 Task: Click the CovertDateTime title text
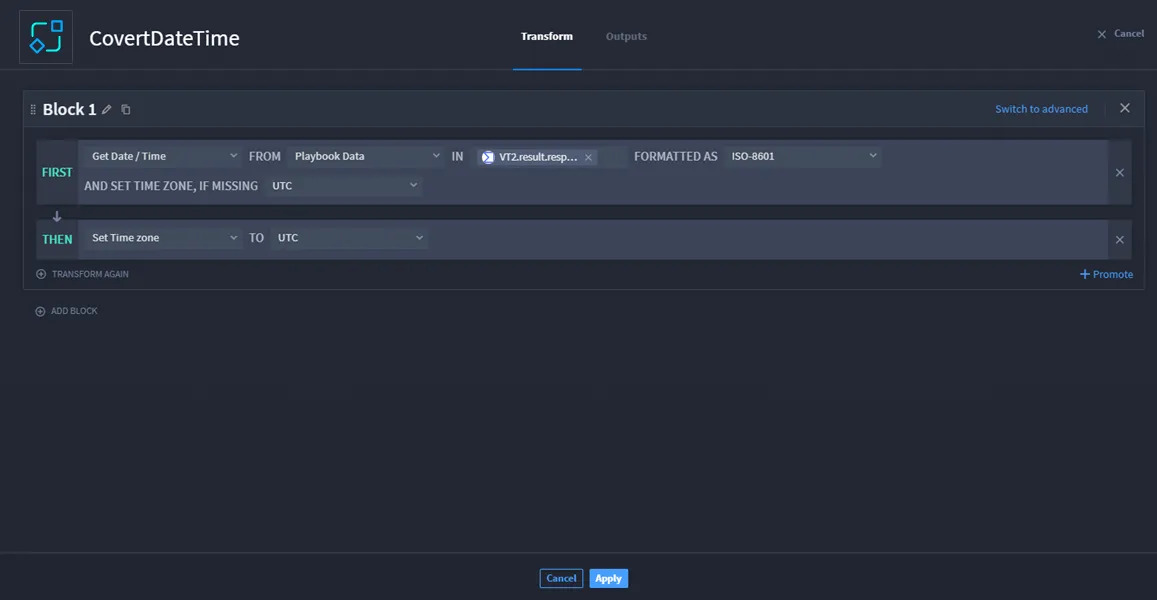coord(165,38)
